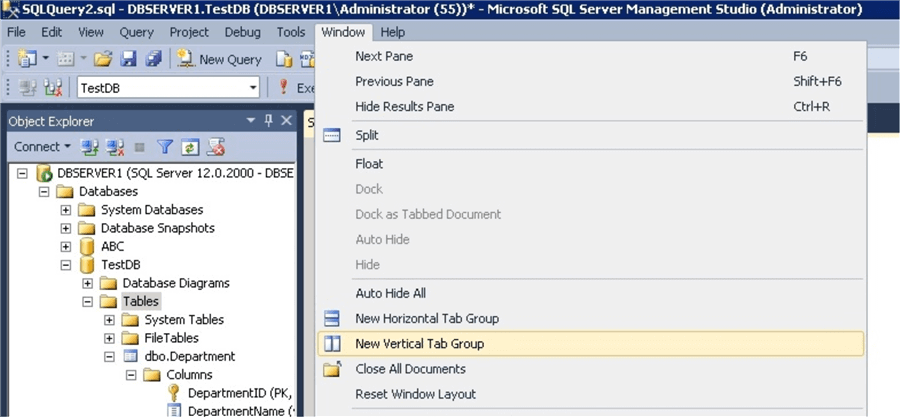900x417 pixels.
Task: Click the Refresh icon in Object Explorer
Action: [x=190, y=147]
